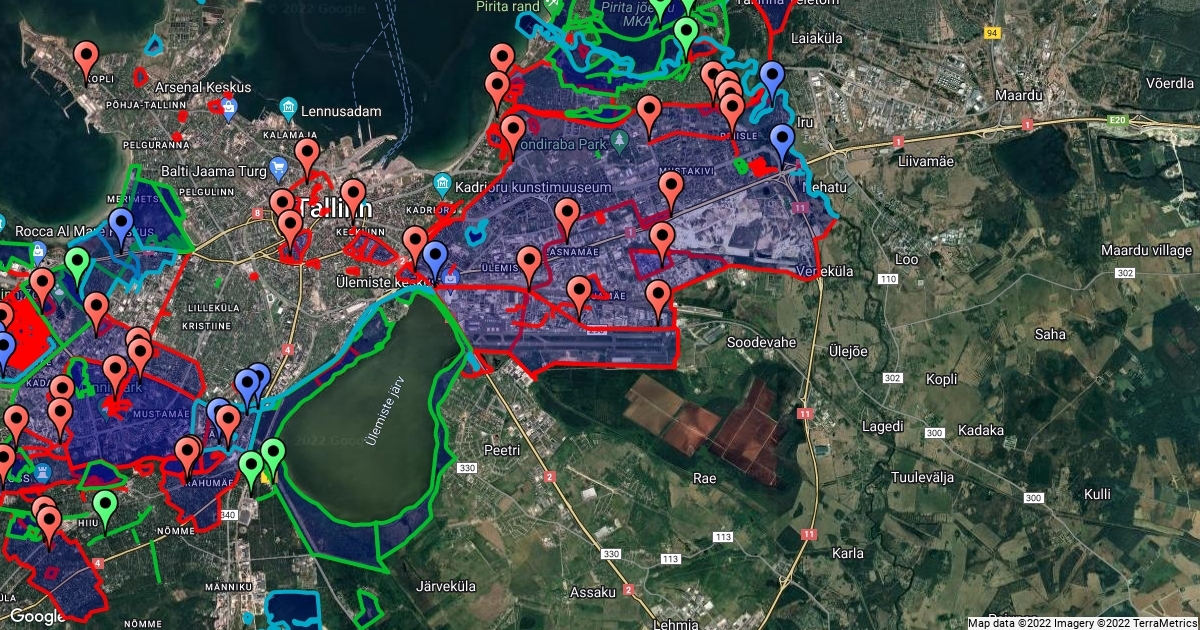Viewport: 1200px width, 630px height.
Task: Click the Karla label
Action: 848,552
